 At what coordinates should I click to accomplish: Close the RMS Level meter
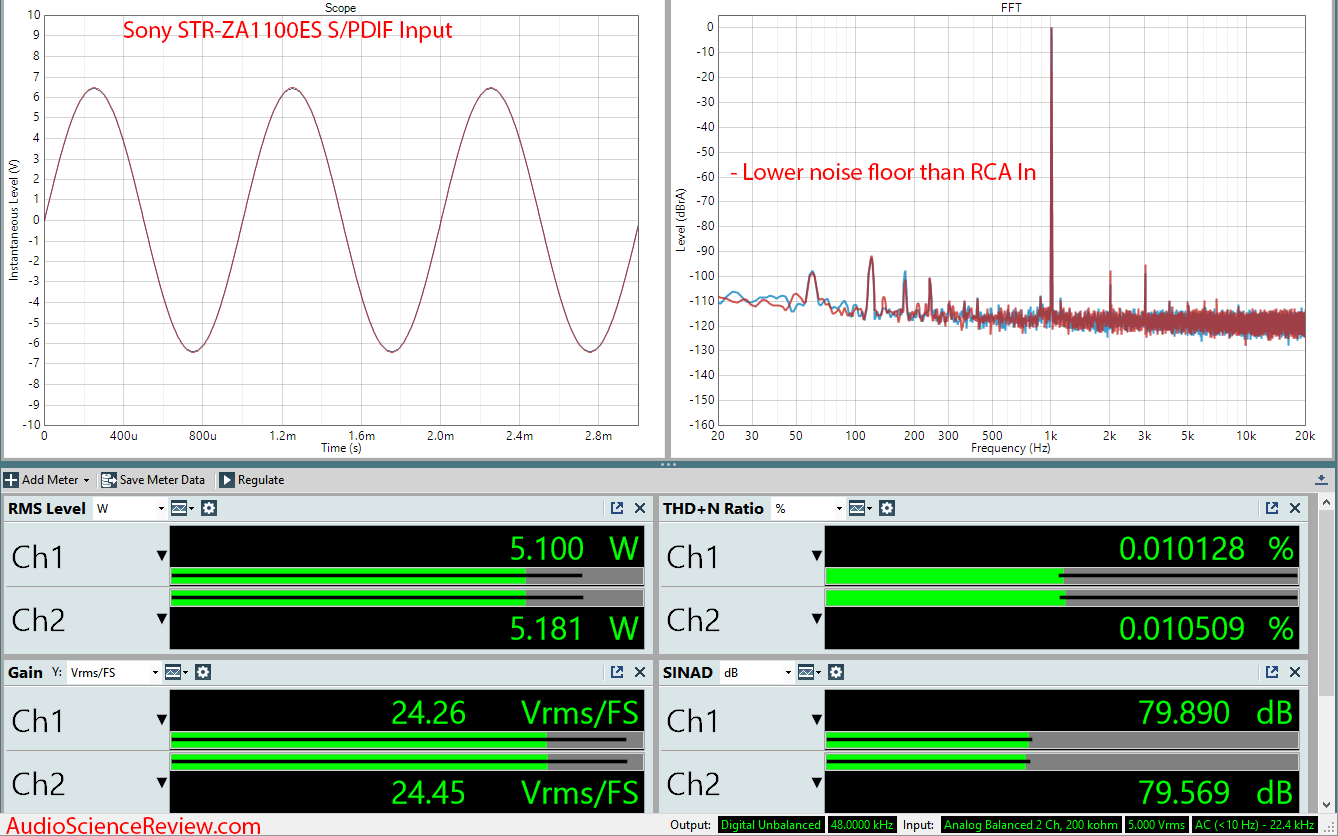point(640,508)
